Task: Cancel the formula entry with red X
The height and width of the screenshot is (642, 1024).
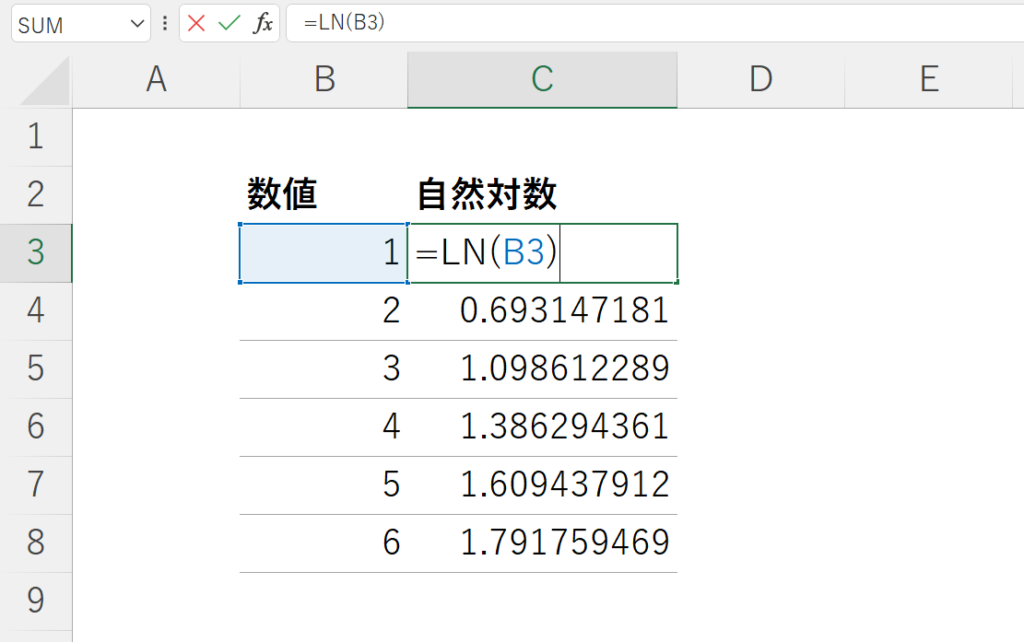Action: click(196, 24)
